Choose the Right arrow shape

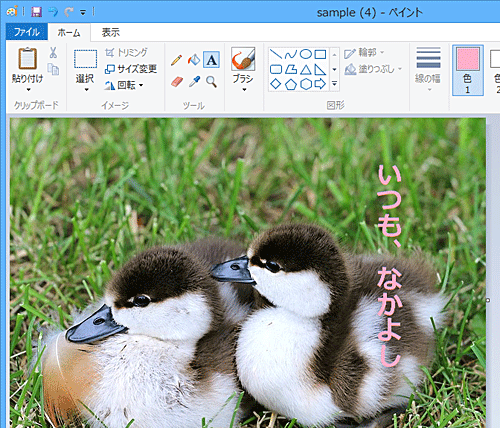click(320, 84)
